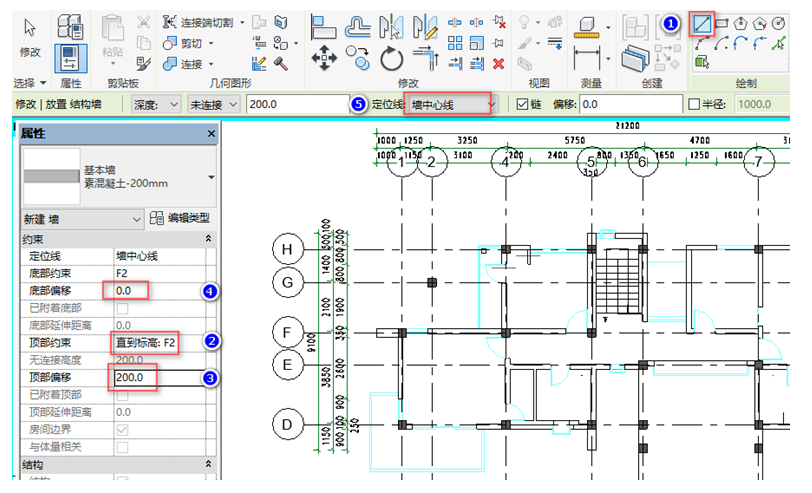Click the 编辑类型 button
This screenshot has width=812, height=493.
180,219
